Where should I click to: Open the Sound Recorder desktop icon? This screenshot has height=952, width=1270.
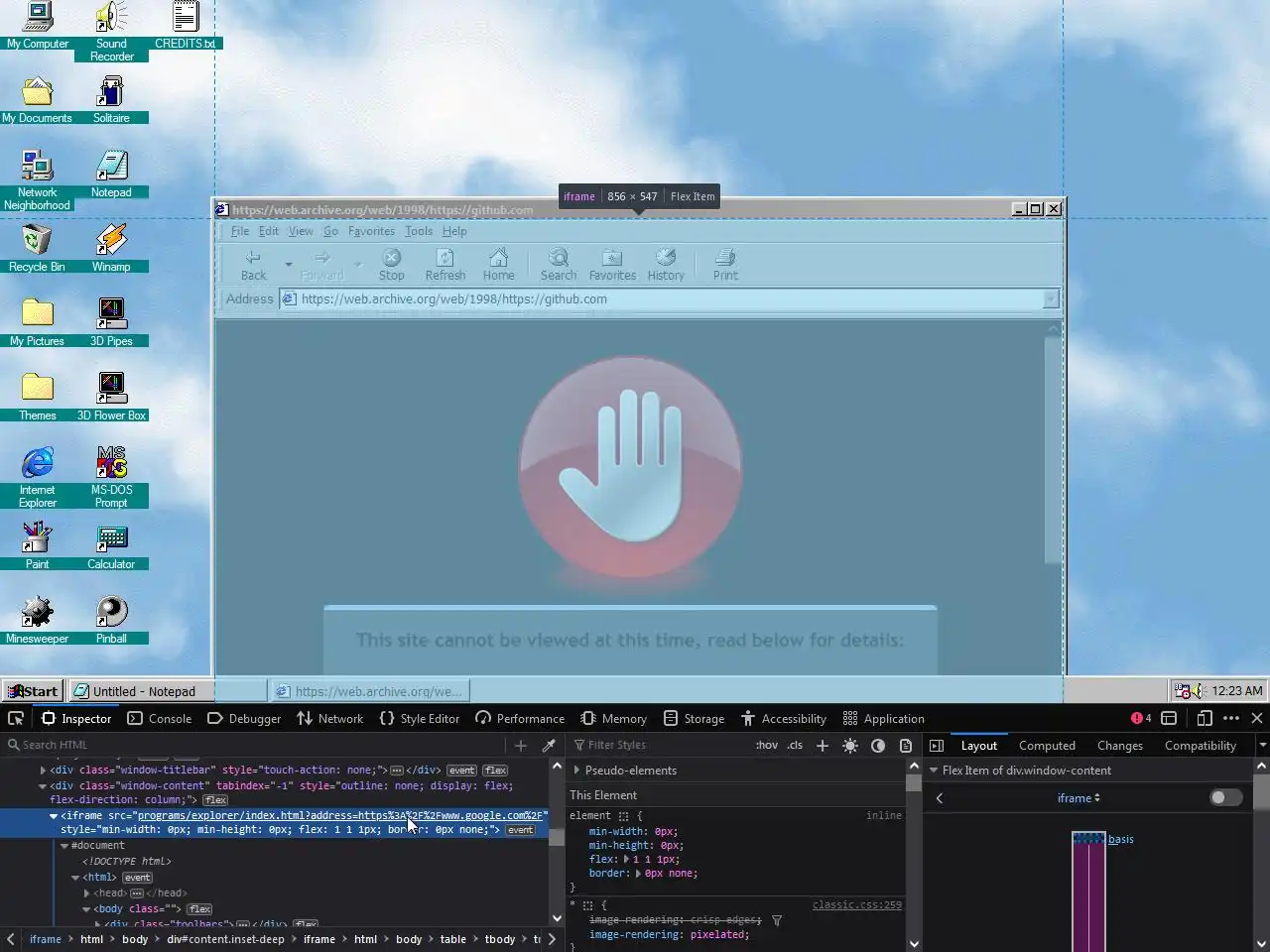[111, 32]
